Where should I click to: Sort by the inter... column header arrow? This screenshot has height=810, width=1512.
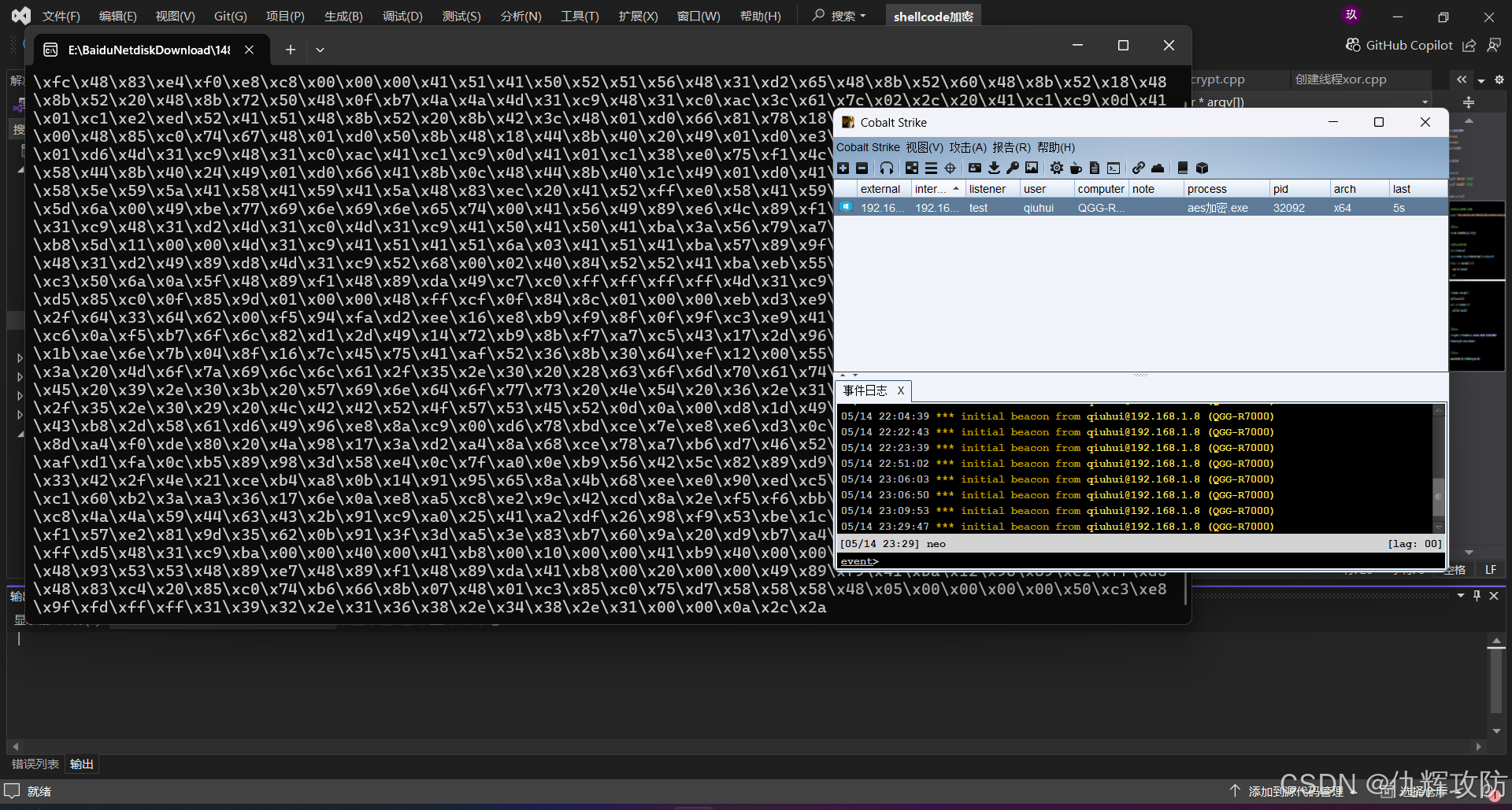tap(956, 189)
